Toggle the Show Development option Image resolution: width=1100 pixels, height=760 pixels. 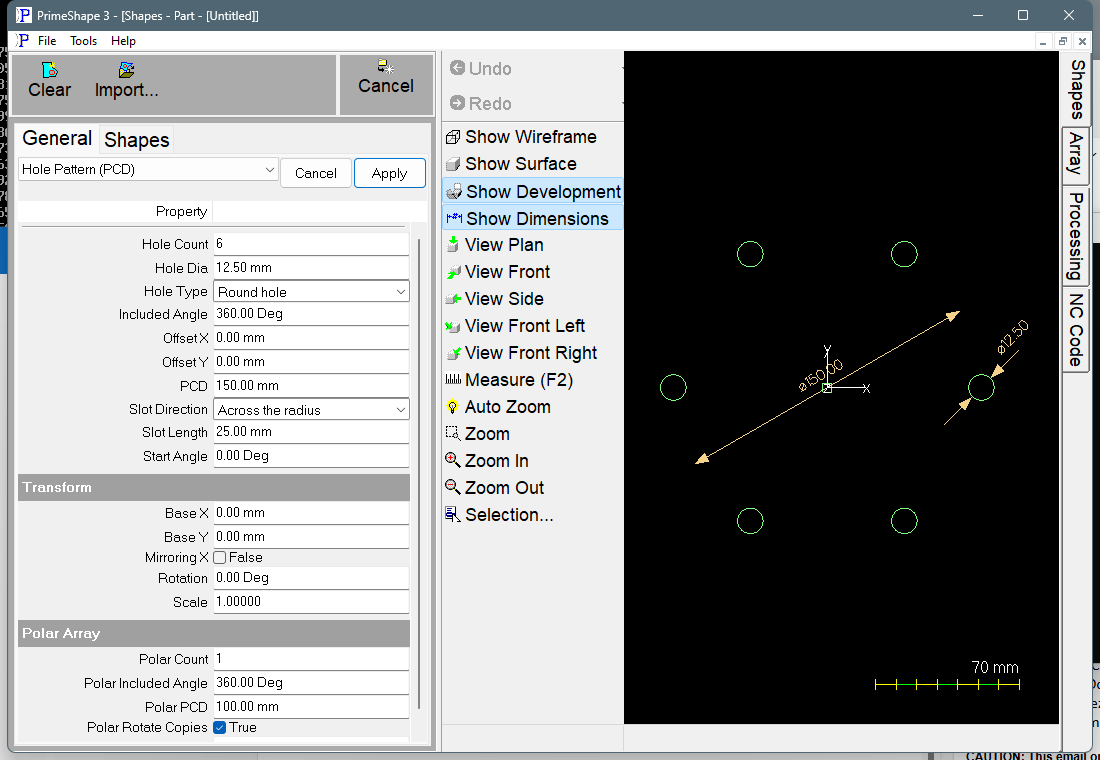[532, 191]
